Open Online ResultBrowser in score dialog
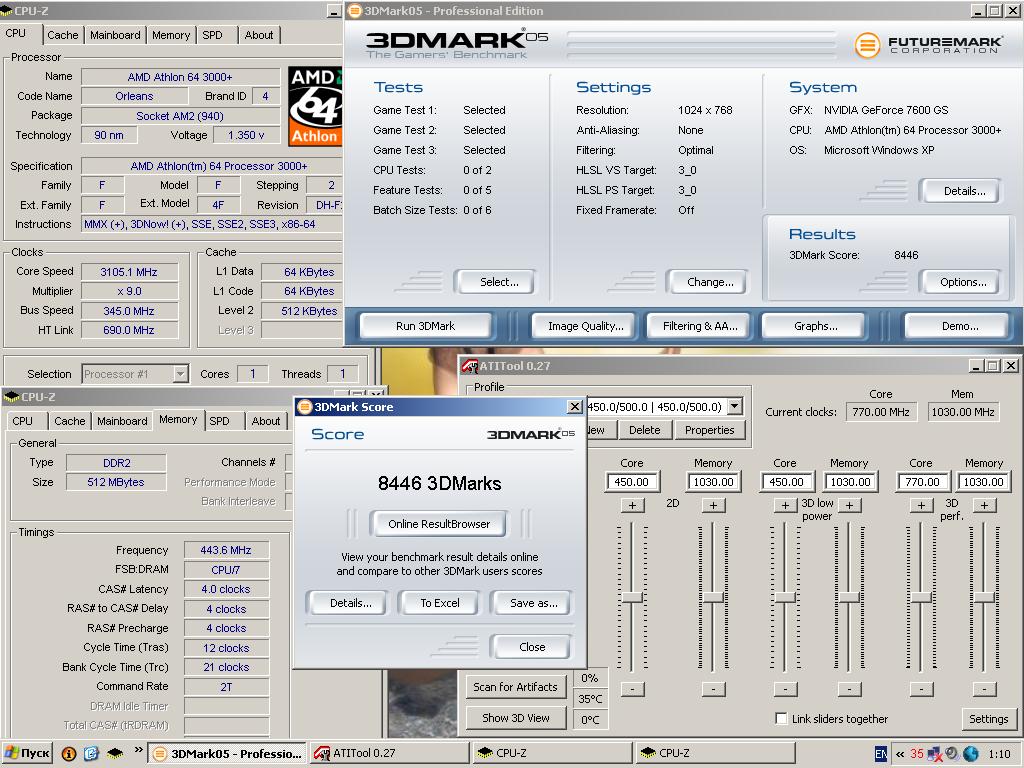The height and width of the screenshot is (768, 1024). point(439,524)
